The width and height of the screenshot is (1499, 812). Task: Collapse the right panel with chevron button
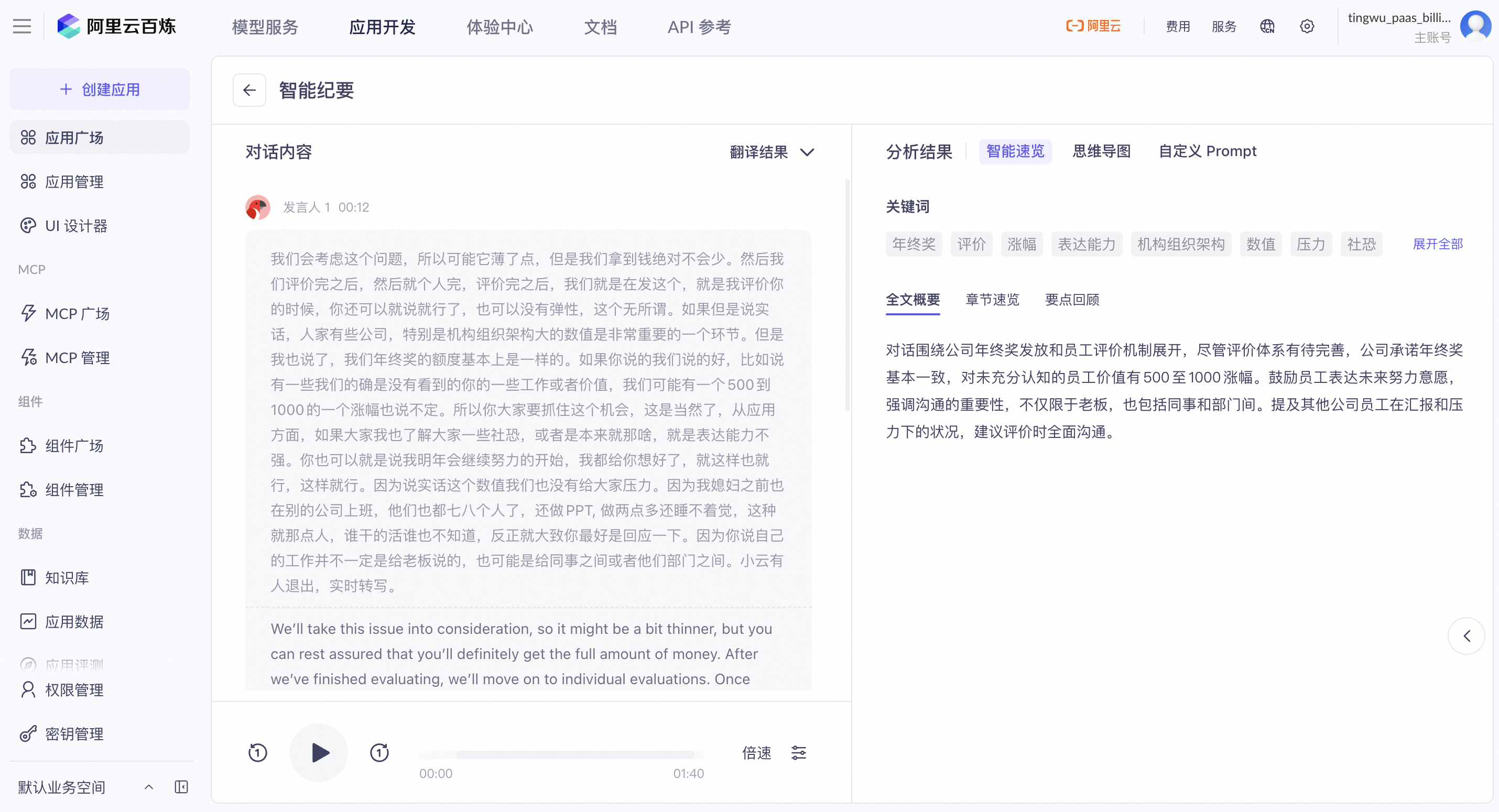click(x=1466, y=636)
